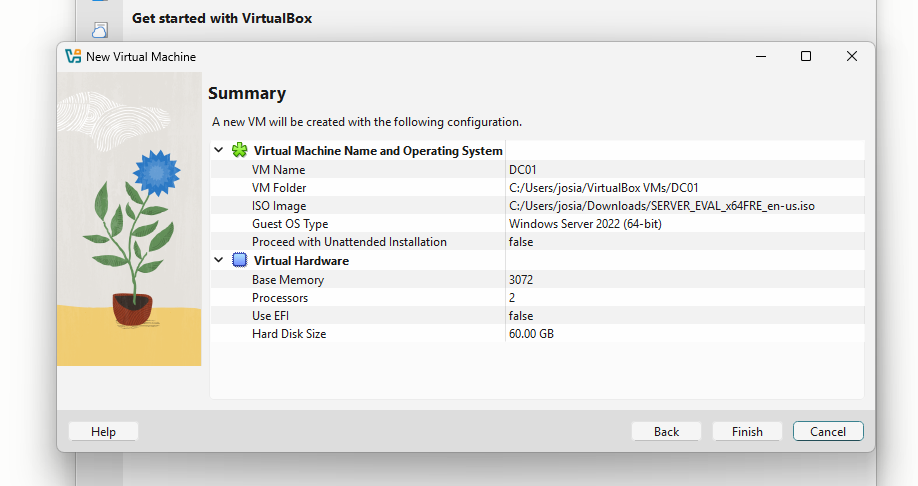Viewport: 918px width, 486px height.
Task: Collapse the Virtual Machine Name and Operating System section
Action: tap(218, 150)
